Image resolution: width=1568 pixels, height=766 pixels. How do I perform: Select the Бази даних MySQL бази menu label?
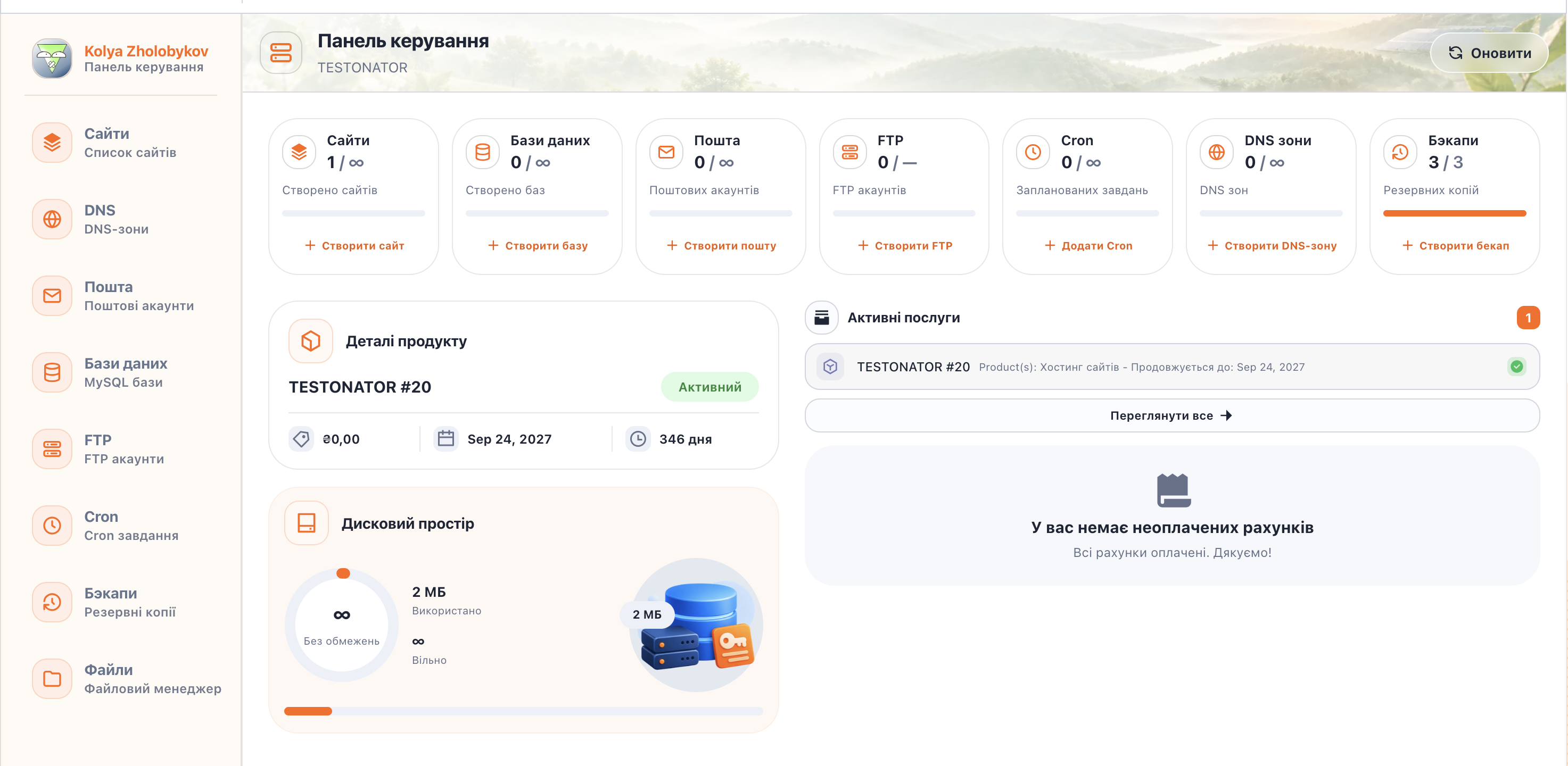[126, 372]
